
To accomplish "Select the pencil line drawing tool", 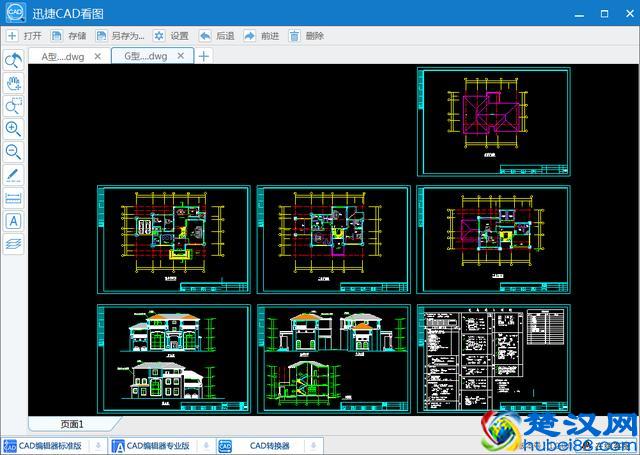I will 14,175.
